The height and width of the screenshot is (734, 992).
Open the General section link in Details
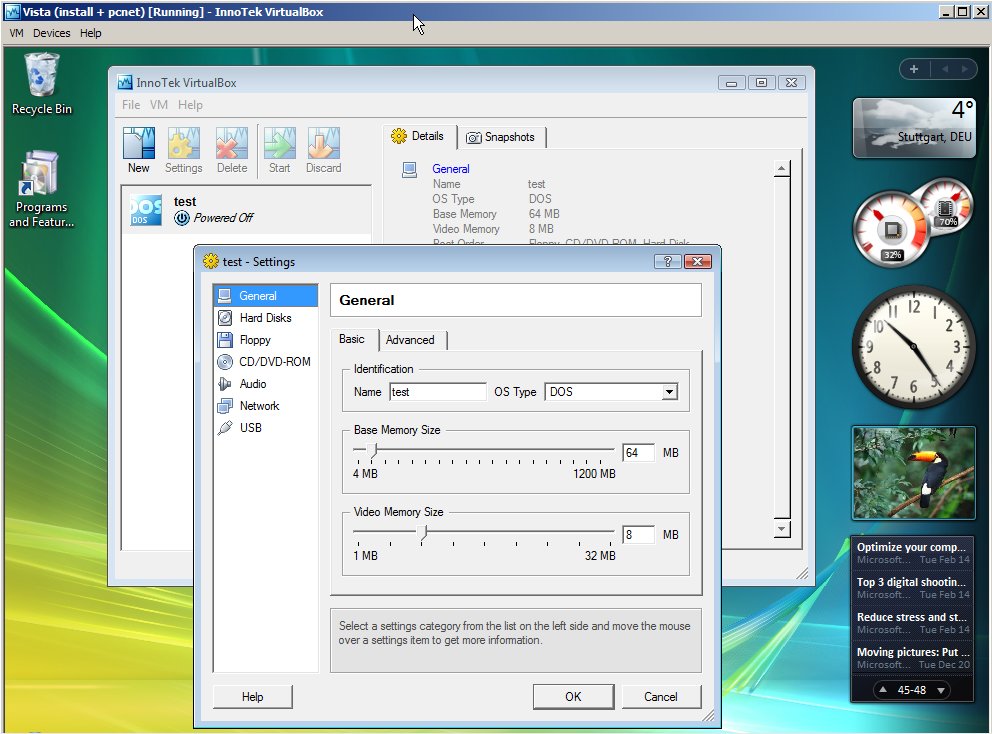pyautogui.click(x=450, y=169)
